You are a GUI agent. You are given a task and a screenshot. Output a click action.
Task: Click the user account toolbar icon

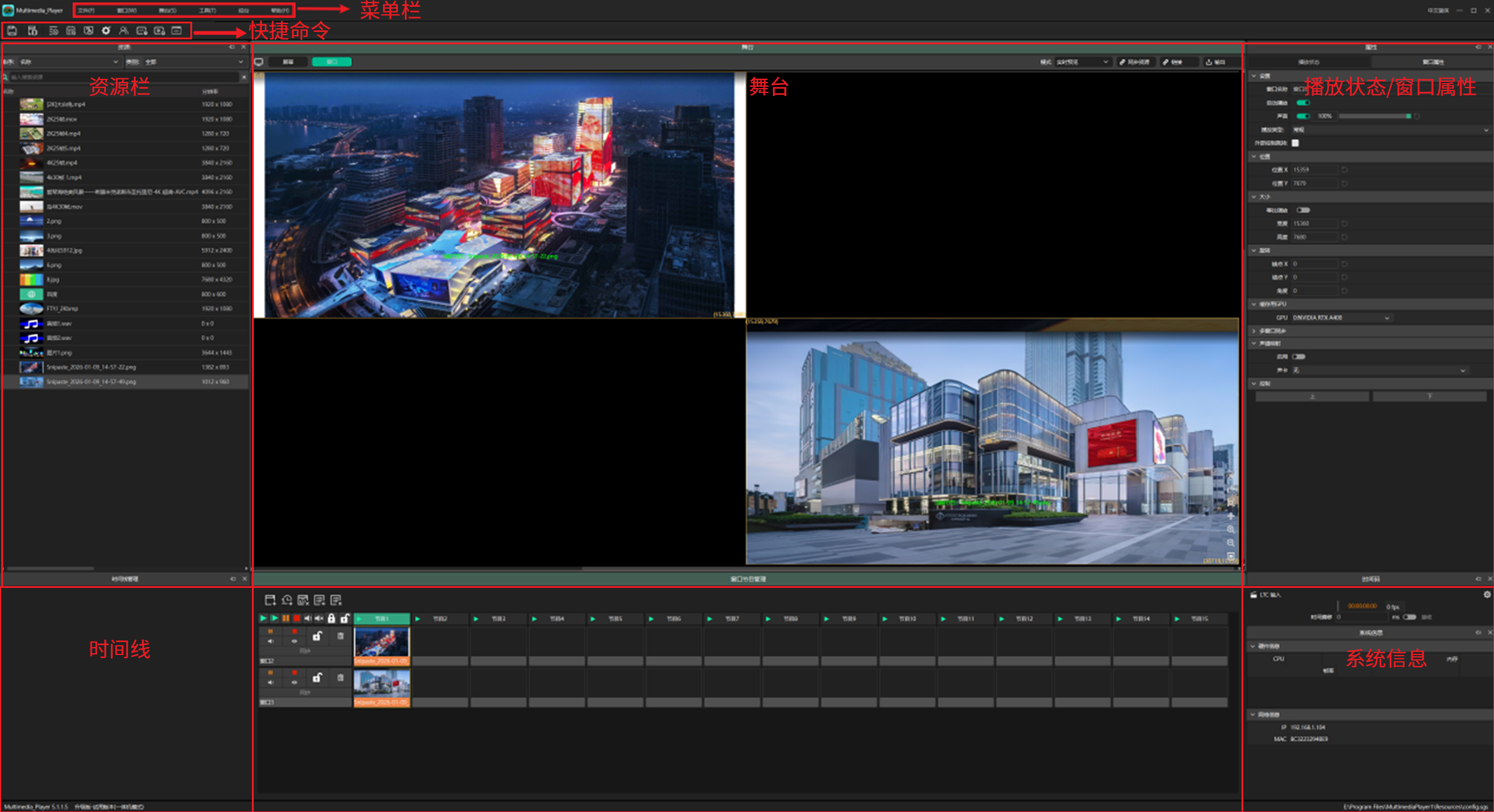pyautogui.click(x=123, y=30)
